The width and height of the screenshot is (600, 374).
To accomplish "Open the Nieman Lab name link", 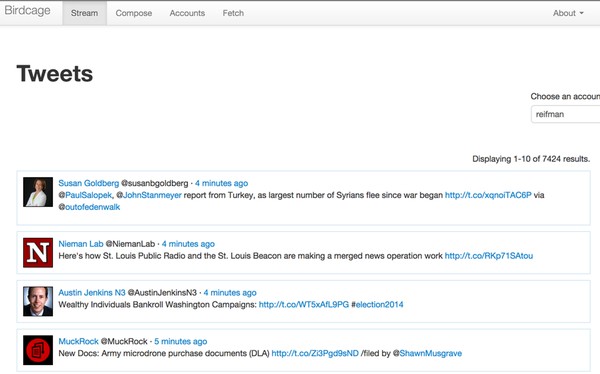I will click(x=81, y=244).
